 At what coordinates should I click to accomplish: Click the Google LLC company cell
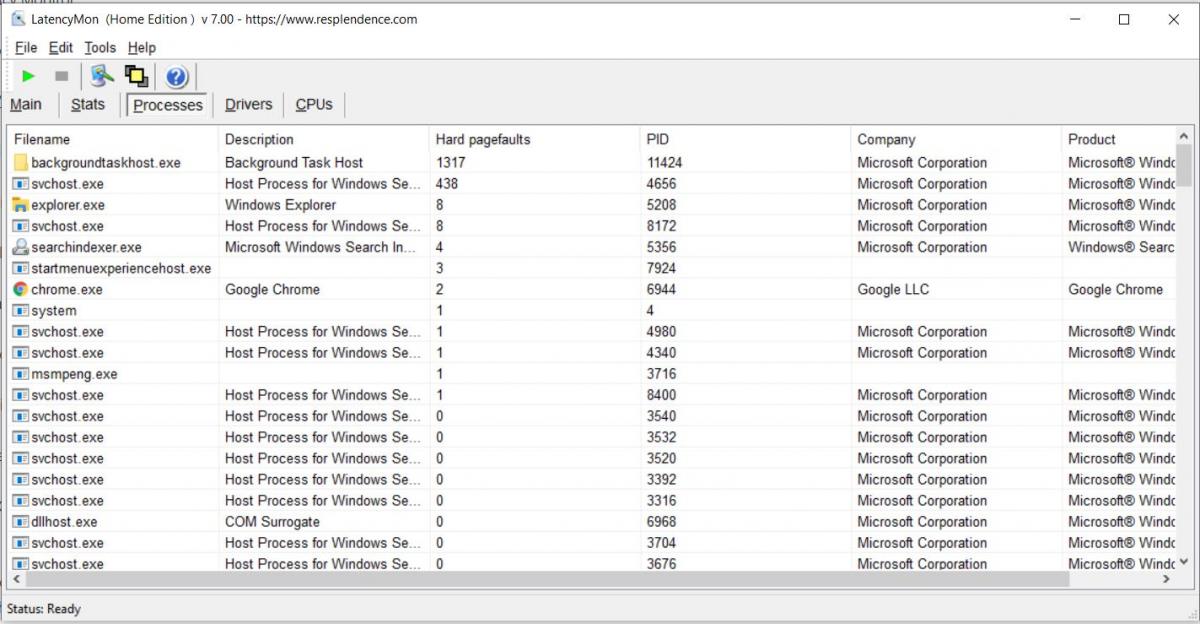(x=893, y=289)
